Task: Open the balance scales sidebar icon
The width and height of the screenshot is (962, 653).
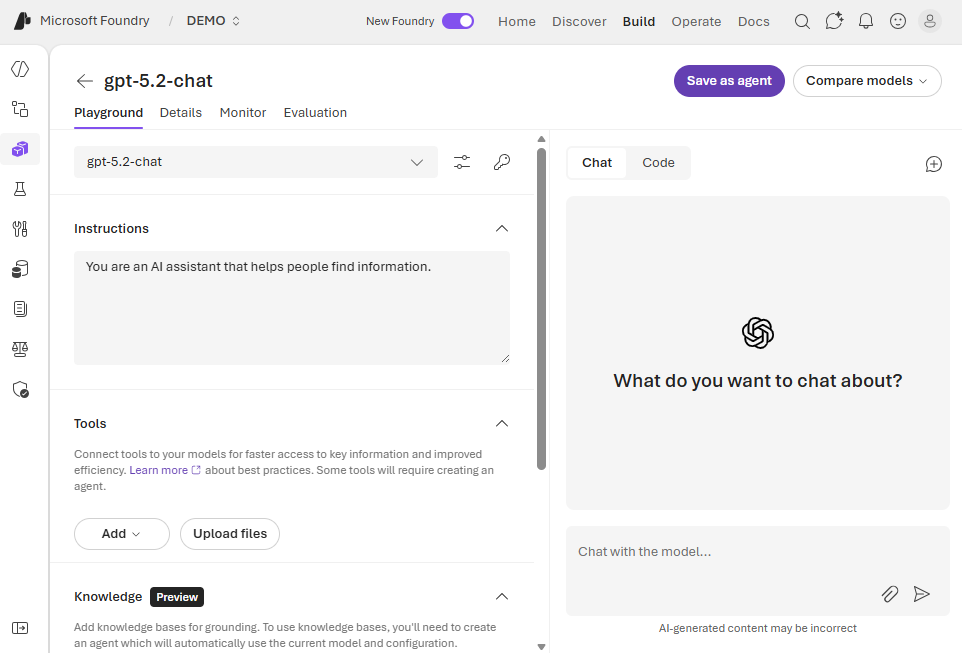Action: pyautogui.click(x=20, y=349)
